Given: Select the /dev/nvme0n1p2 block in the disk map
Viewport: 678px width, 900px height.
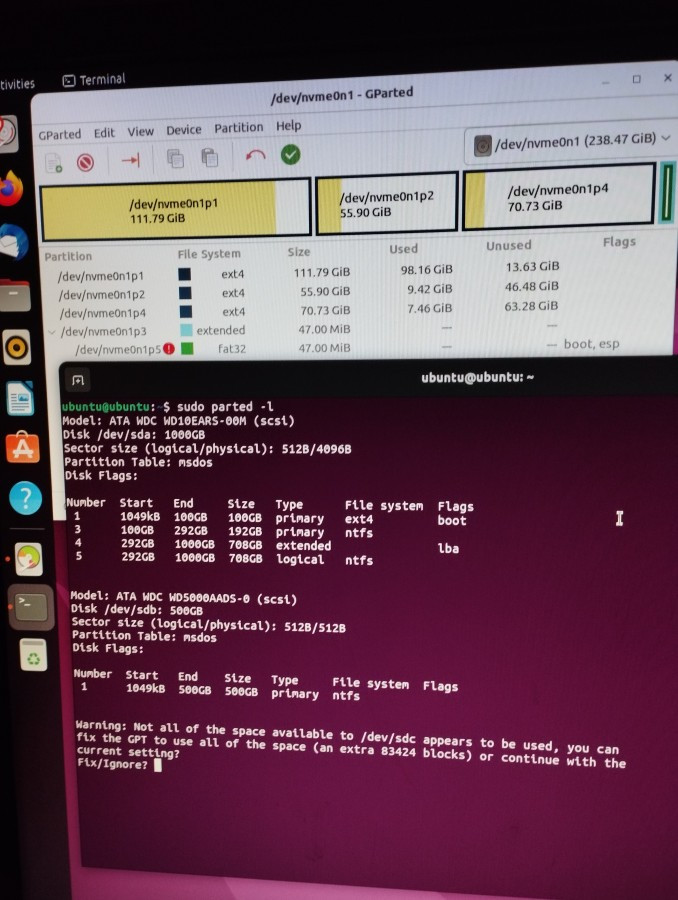Looking at the screenshot, I should click(387, 204).
